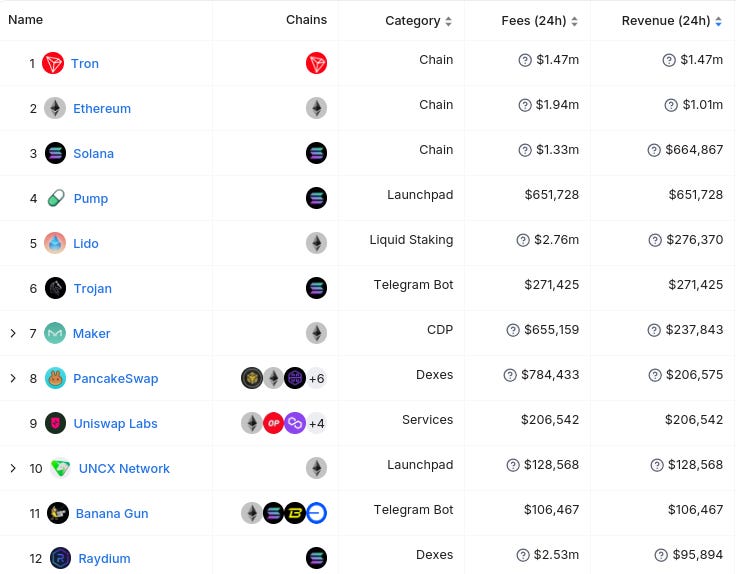Click the Trojan horse logo icon

click(x=55, y=288)
